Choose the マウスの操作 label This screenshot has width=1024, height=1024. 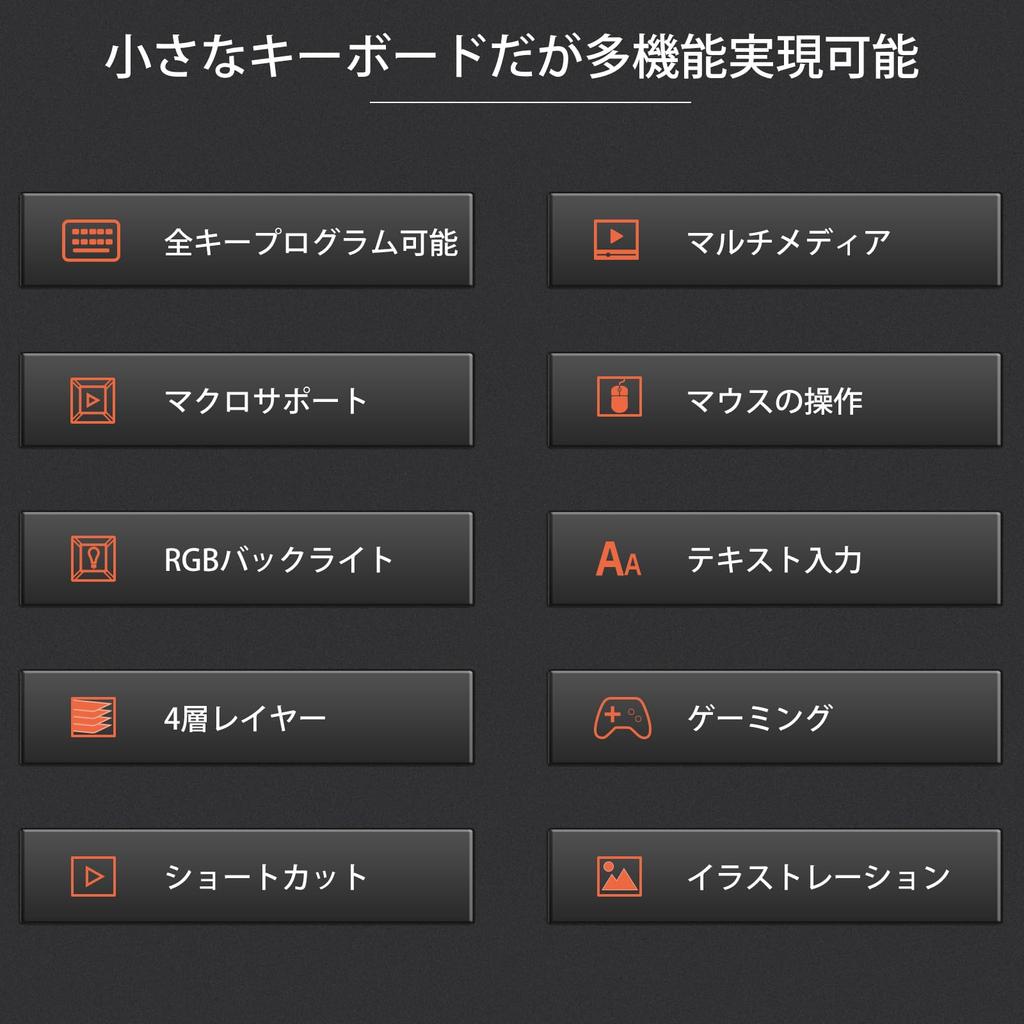[x=774, y=401]
